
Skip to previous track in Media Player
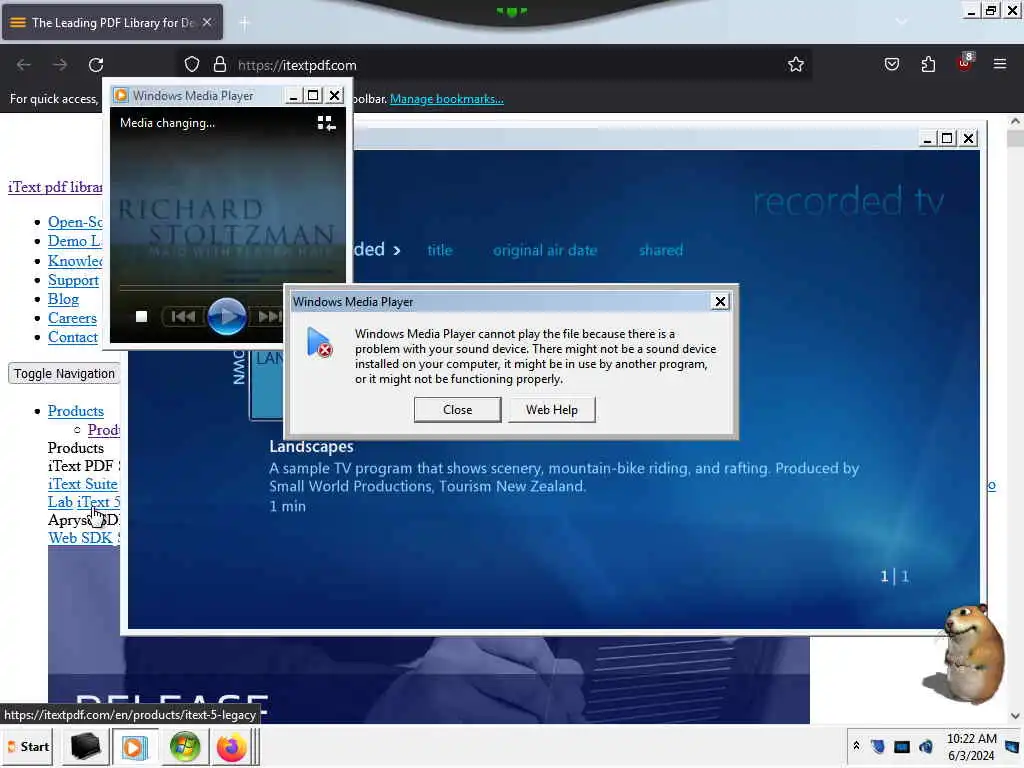(183, 317)
